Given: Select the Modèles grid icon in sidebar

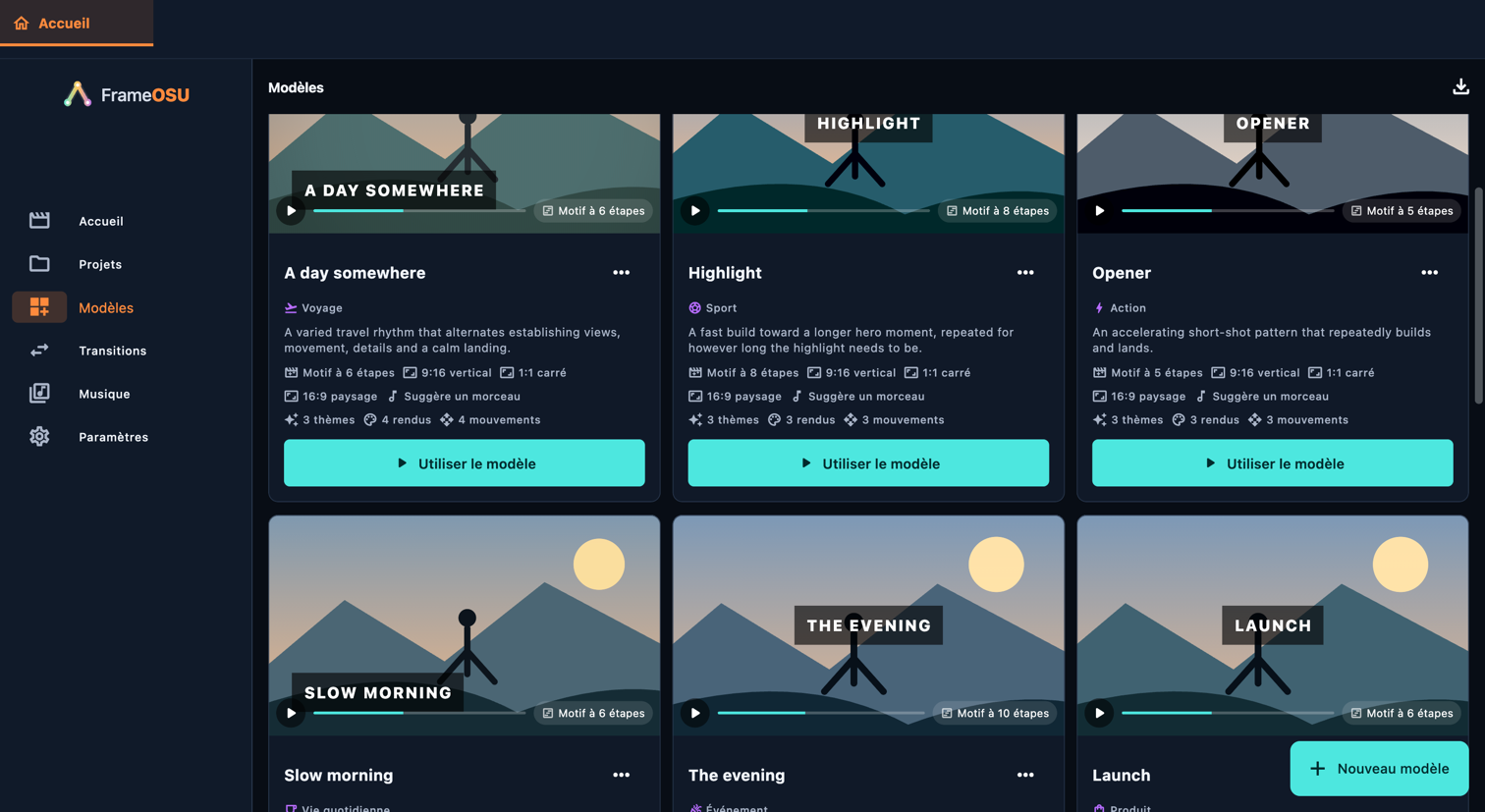Looking at the screenshot, I should (x=39, y=307).
